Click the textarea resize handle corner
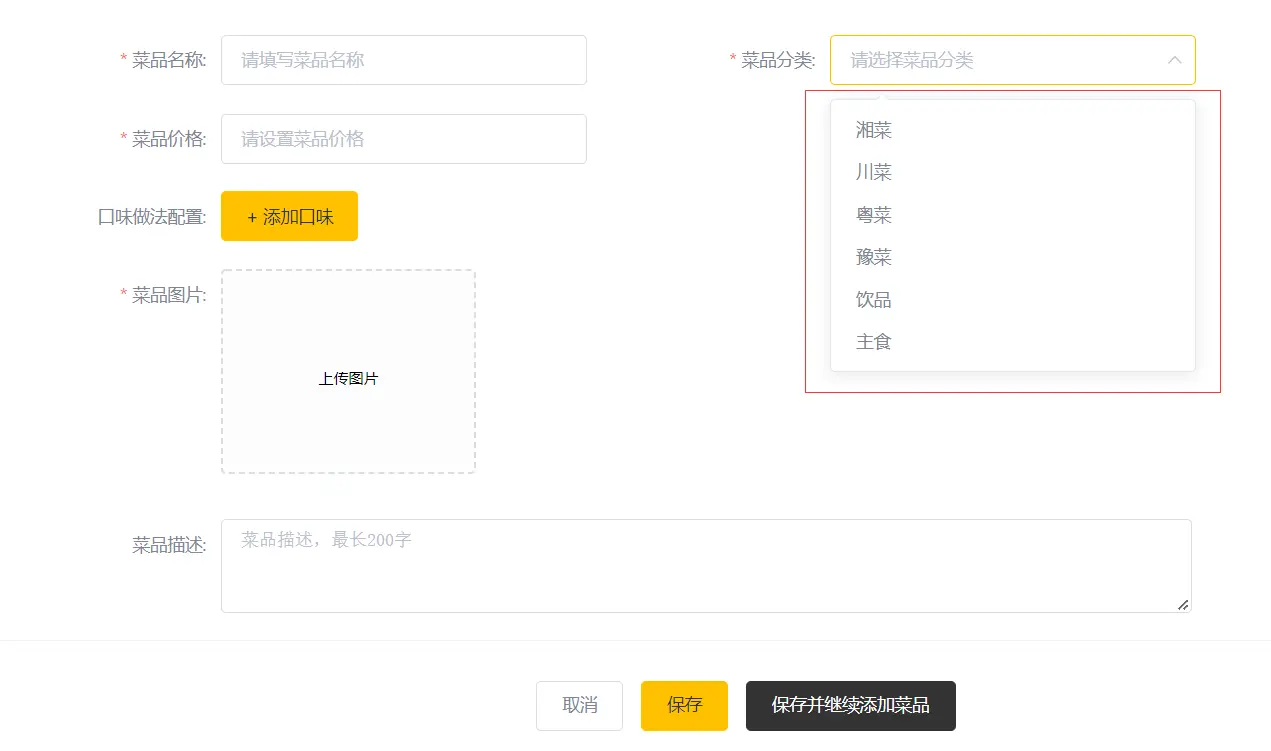This screenshot has width=1271, height=751. pos(1183,604)
